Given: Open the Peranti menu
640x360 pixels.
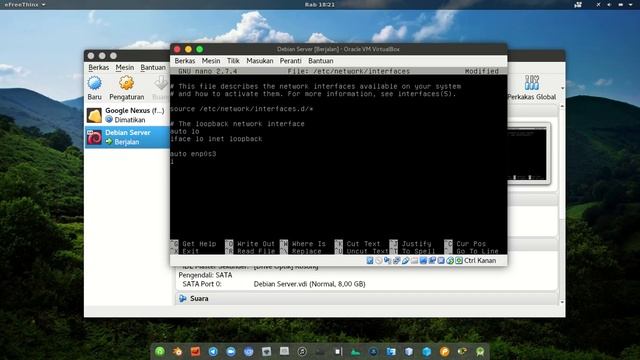Looking at the screenshot, I should click(290, 61).
